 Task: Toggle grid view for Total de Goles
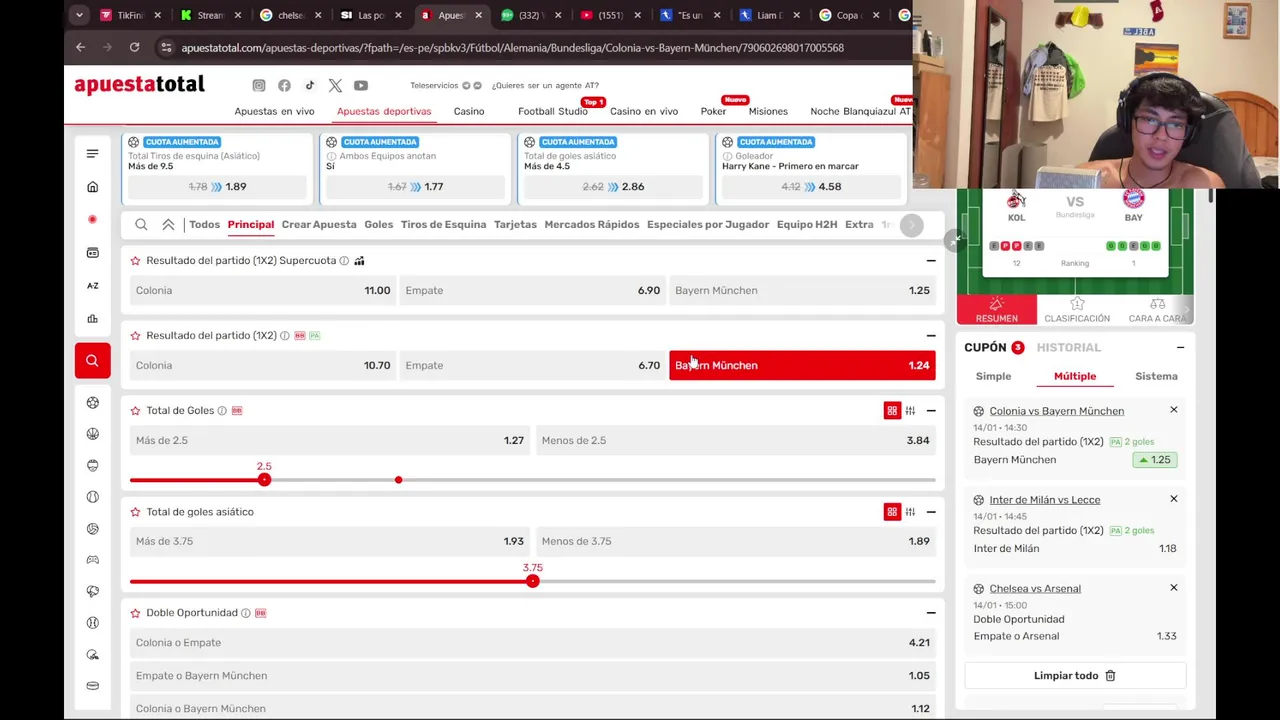pyautogui.click(x=892, y=411)
